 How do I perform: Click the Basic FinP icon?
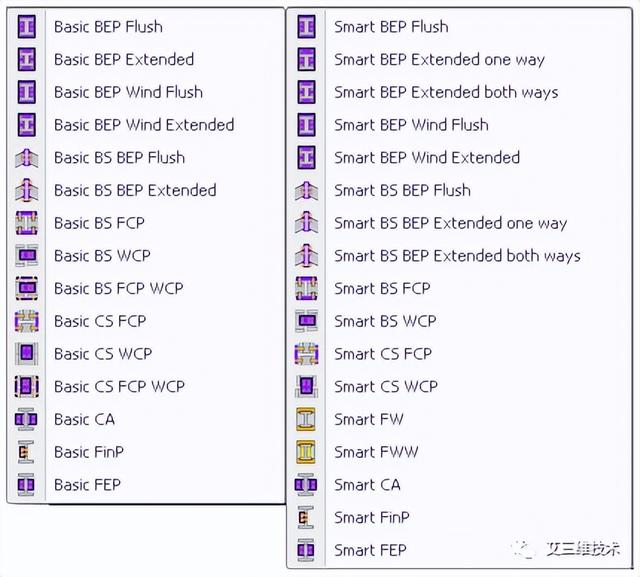click(26, 452)
